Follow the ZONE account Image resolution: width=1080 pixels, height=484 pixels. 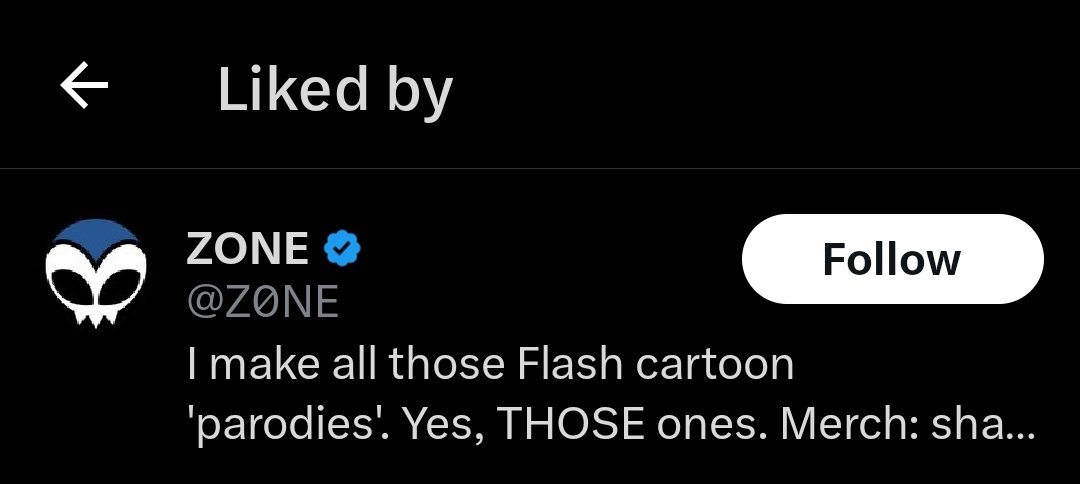pyautogui.click(x=891, y=259)
